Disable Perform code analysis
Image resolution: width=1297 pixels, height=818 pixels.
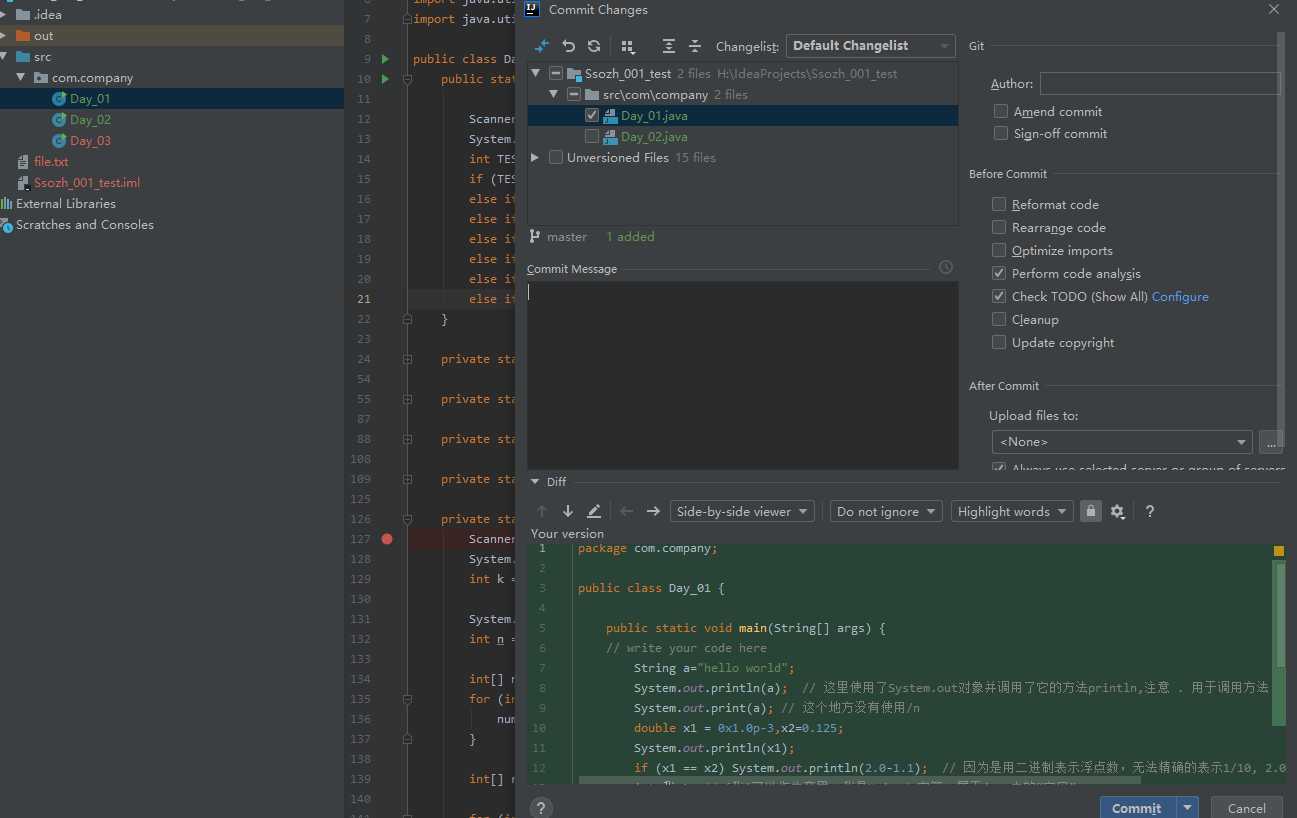coord(999,273)
